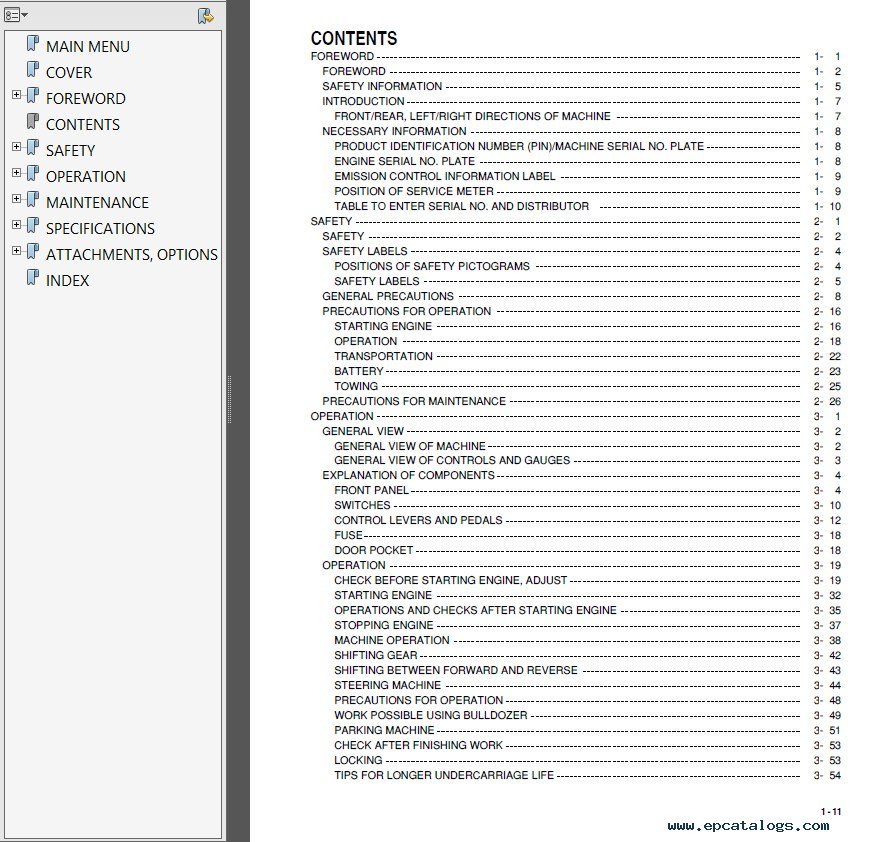Jump to the SAFETY bookmark in the sidebar
This screenshot has width=880, height=842.
tap(71, 151)
